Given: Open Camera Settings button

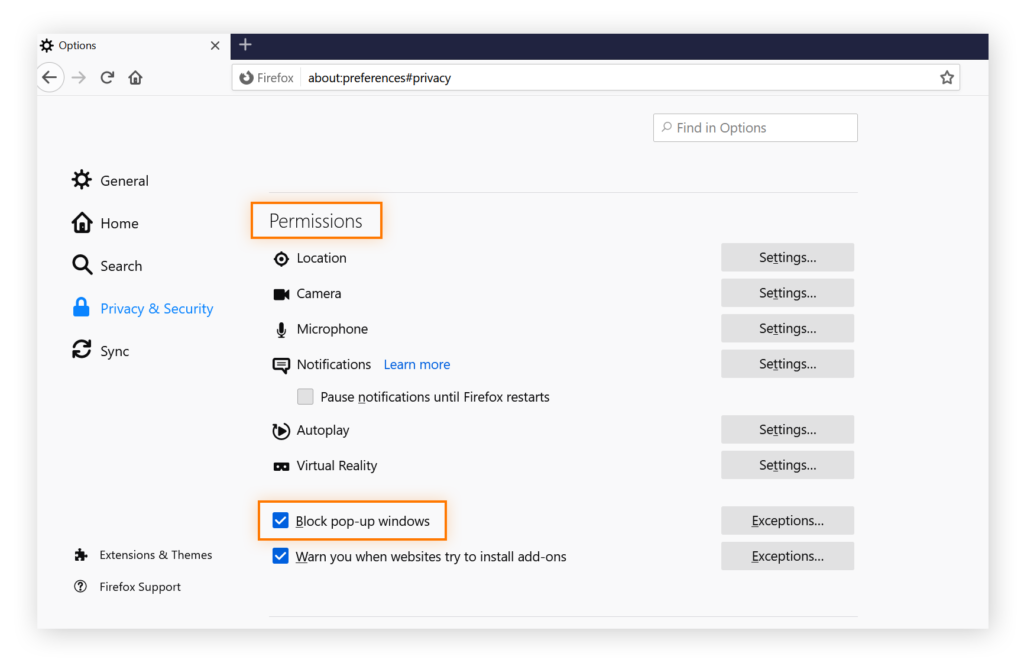Looking at the screenshot, I should coord(787,293).
